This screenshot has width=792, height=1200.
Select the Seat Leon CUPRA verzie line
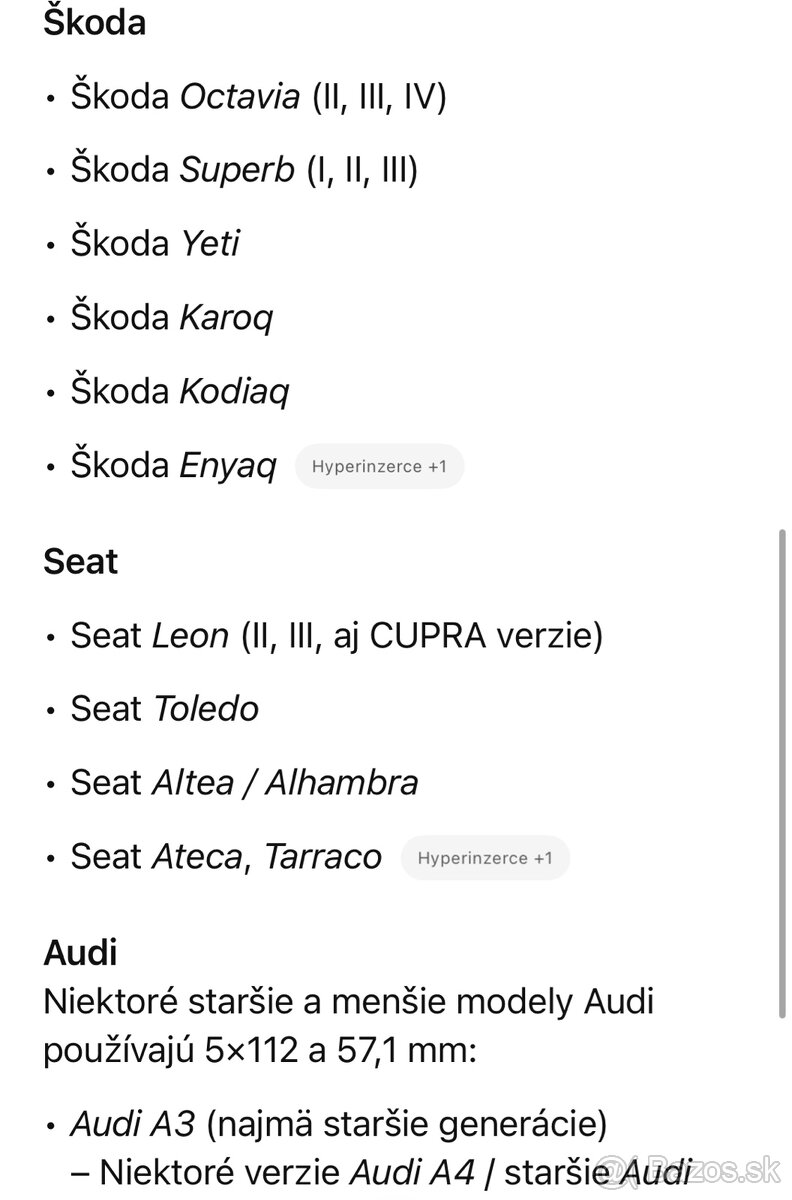[x=336, y=635]
